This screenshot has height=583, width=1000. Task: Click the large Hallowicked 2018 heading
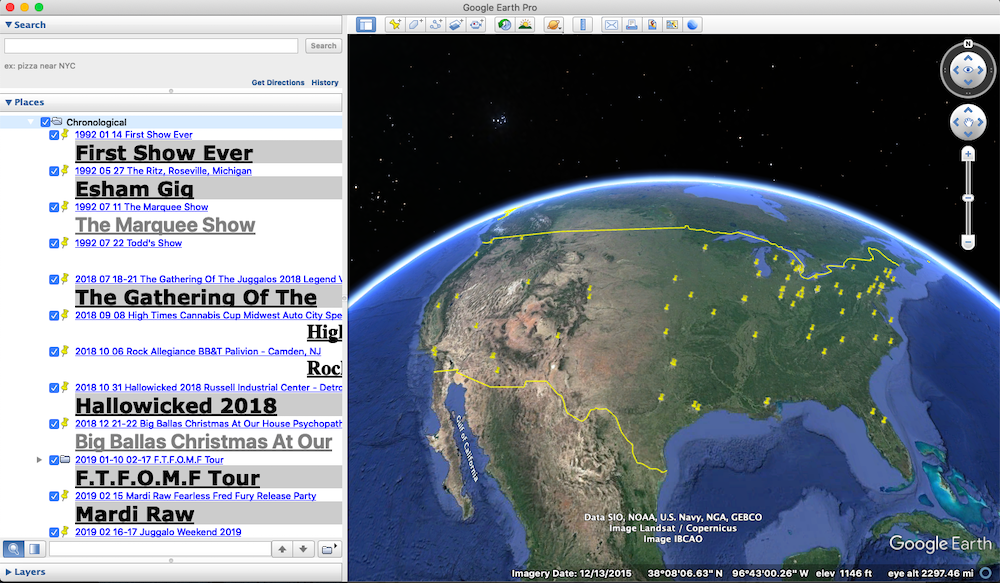(176, 406)
